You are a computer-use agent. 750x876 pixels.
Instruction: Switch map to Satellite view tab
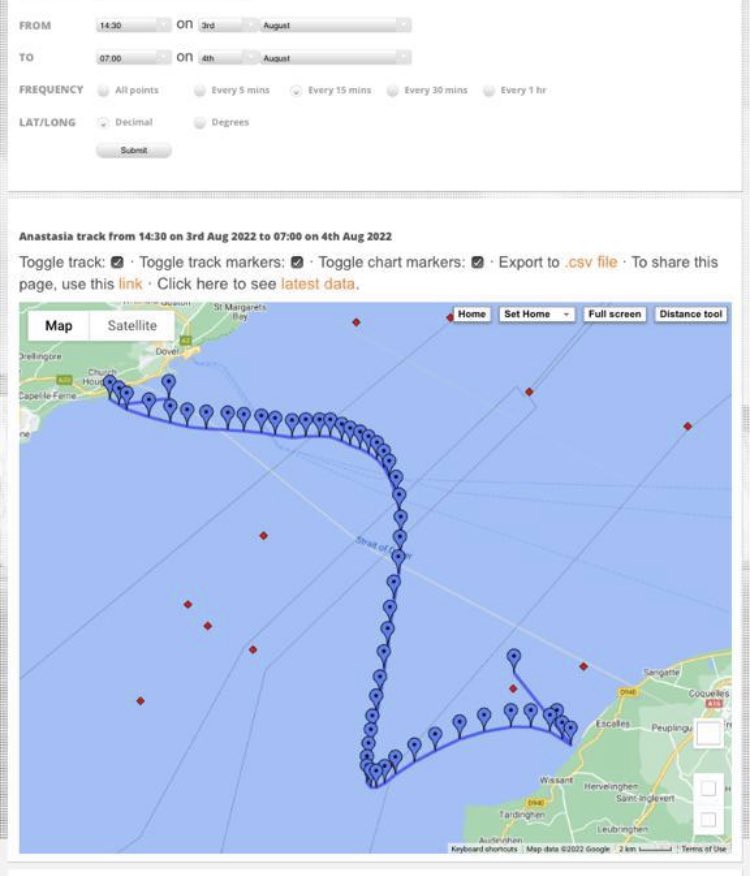(x=132, y=326)
